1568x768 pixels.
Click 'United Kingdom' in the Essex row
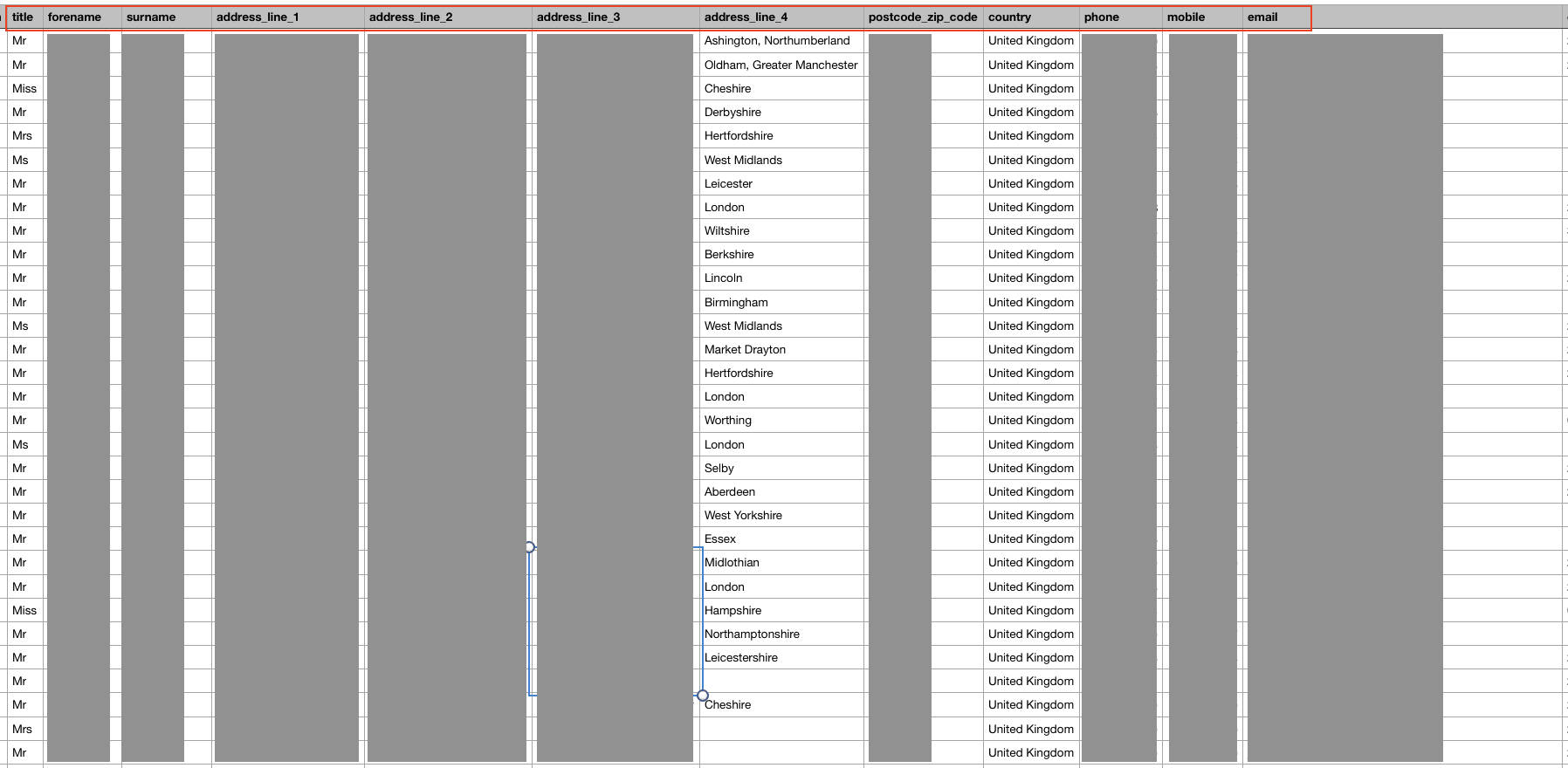(x=1031, y=538)
